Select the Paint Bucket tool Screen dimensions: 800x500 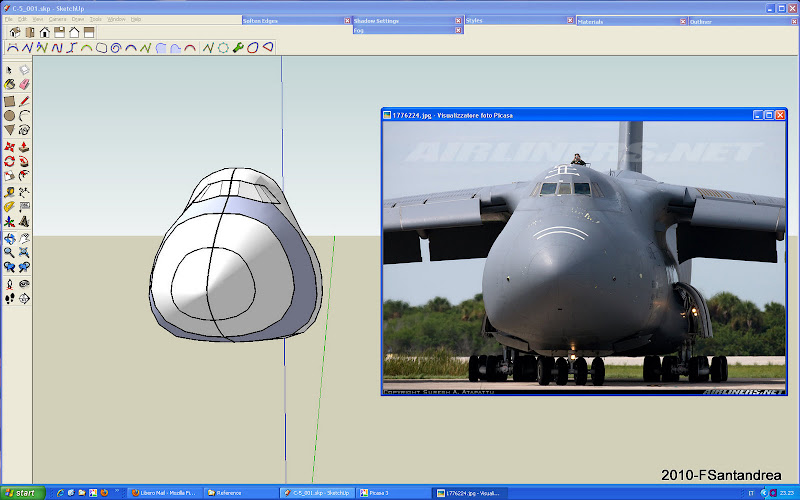tap(9, 85)
